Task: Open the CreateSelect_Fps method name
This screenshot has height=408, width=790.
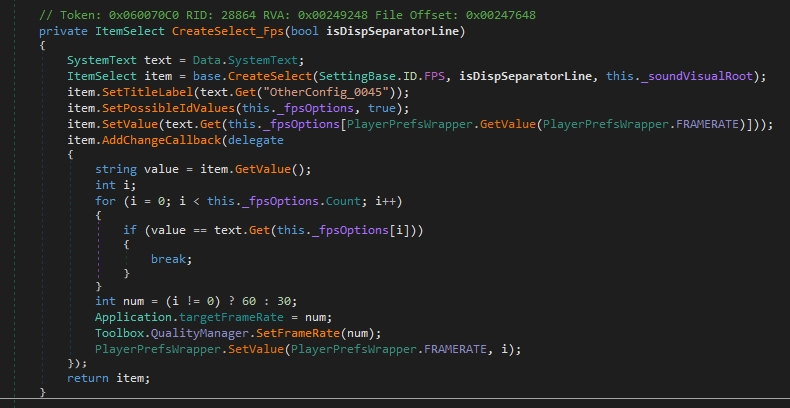Action: click(228, 31)
